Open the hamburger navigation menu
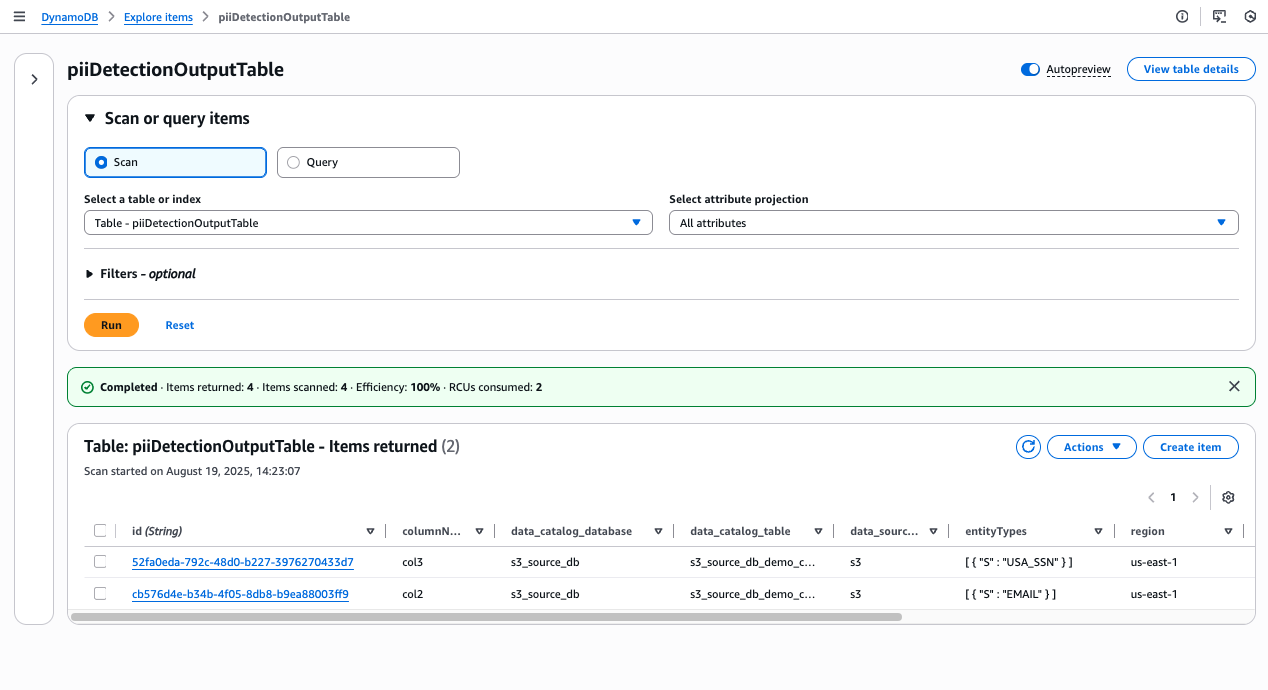Screen dimensions: 1268x690 [19, 17]
